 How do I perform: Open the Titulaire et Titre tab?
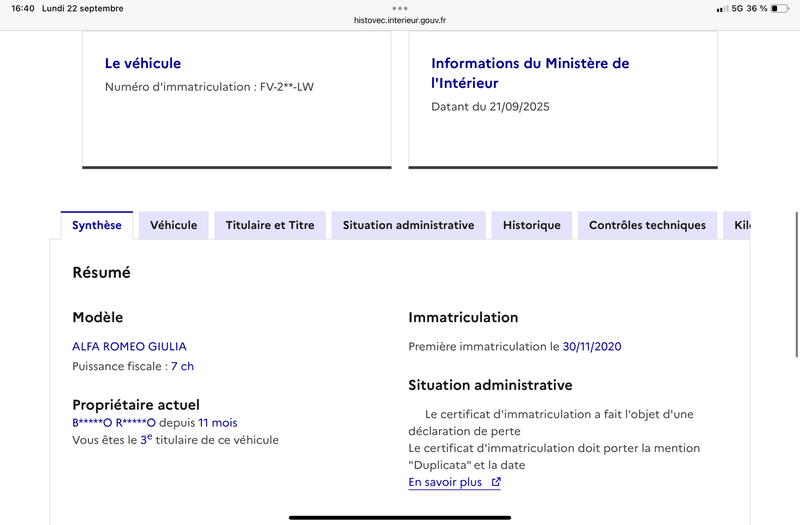(x=270, y=225)
